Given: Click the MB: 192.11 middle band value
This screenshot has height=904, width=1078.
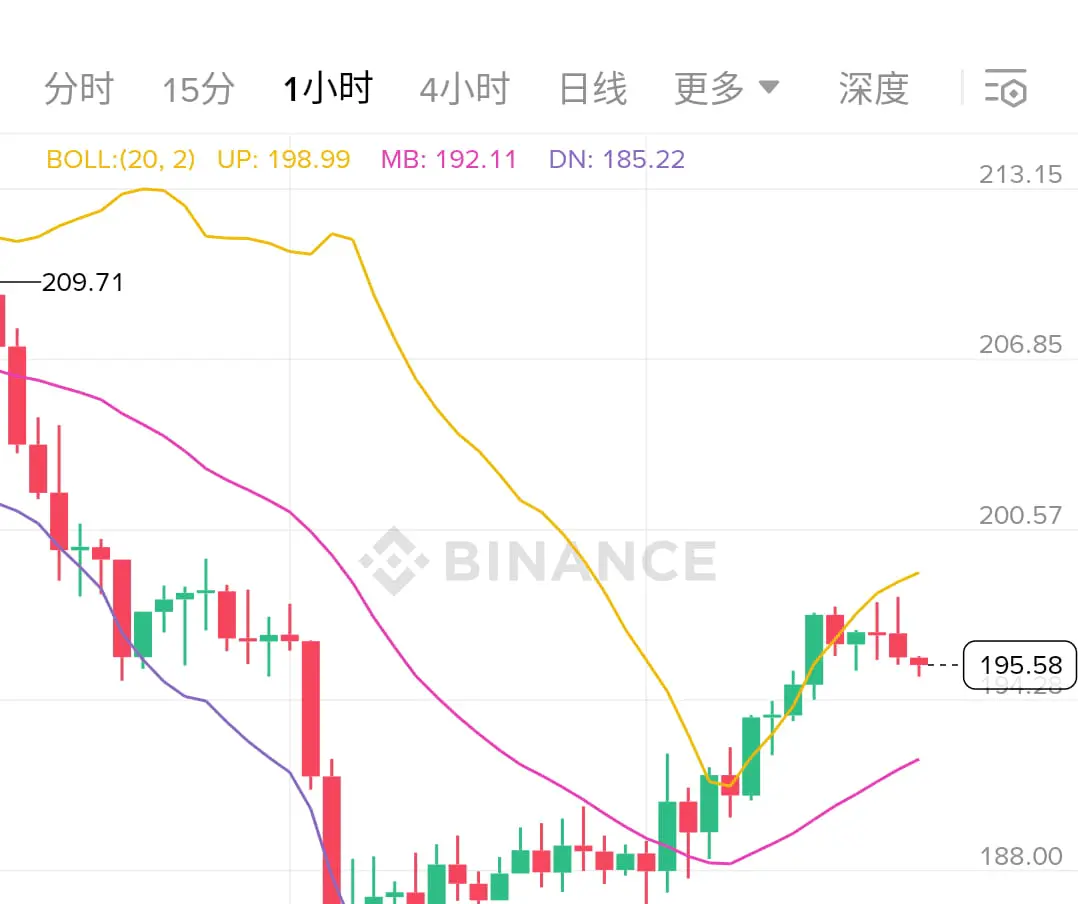Looking at the screenshot, I should [x=448, y=159].
